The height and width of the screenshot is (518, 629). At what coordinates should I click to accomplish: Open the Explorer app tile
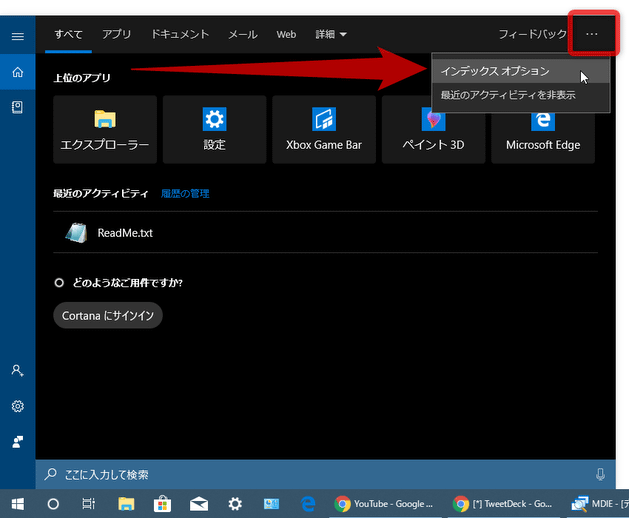(105, 129)
